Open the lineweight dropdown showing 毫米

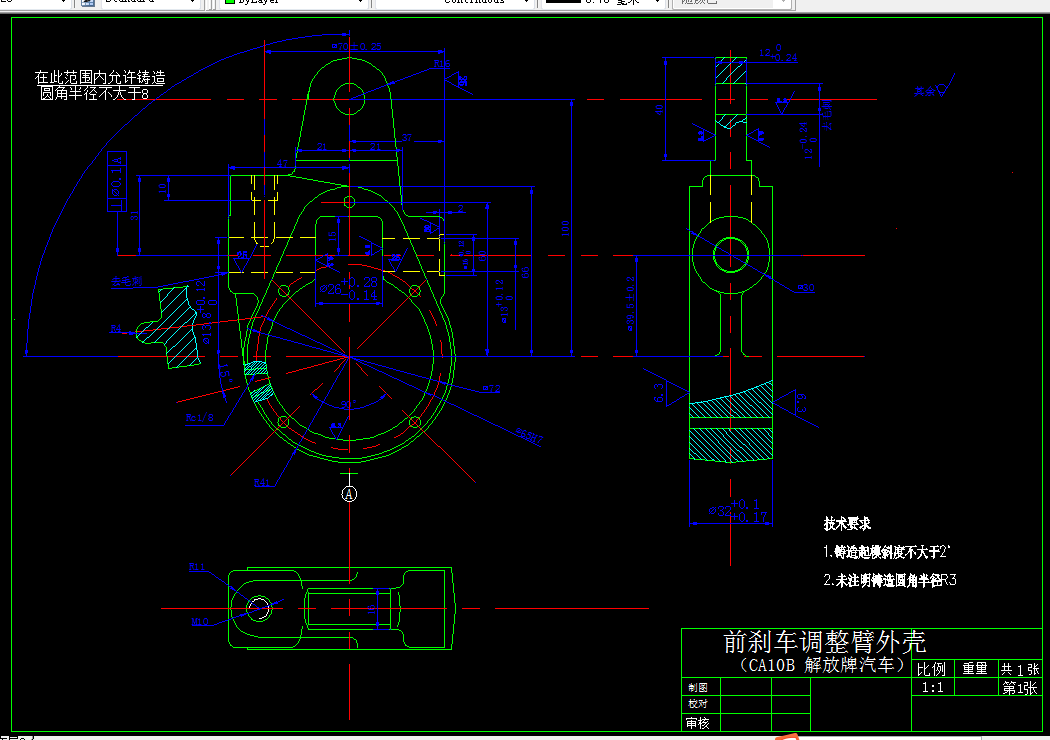coord(603,3)
